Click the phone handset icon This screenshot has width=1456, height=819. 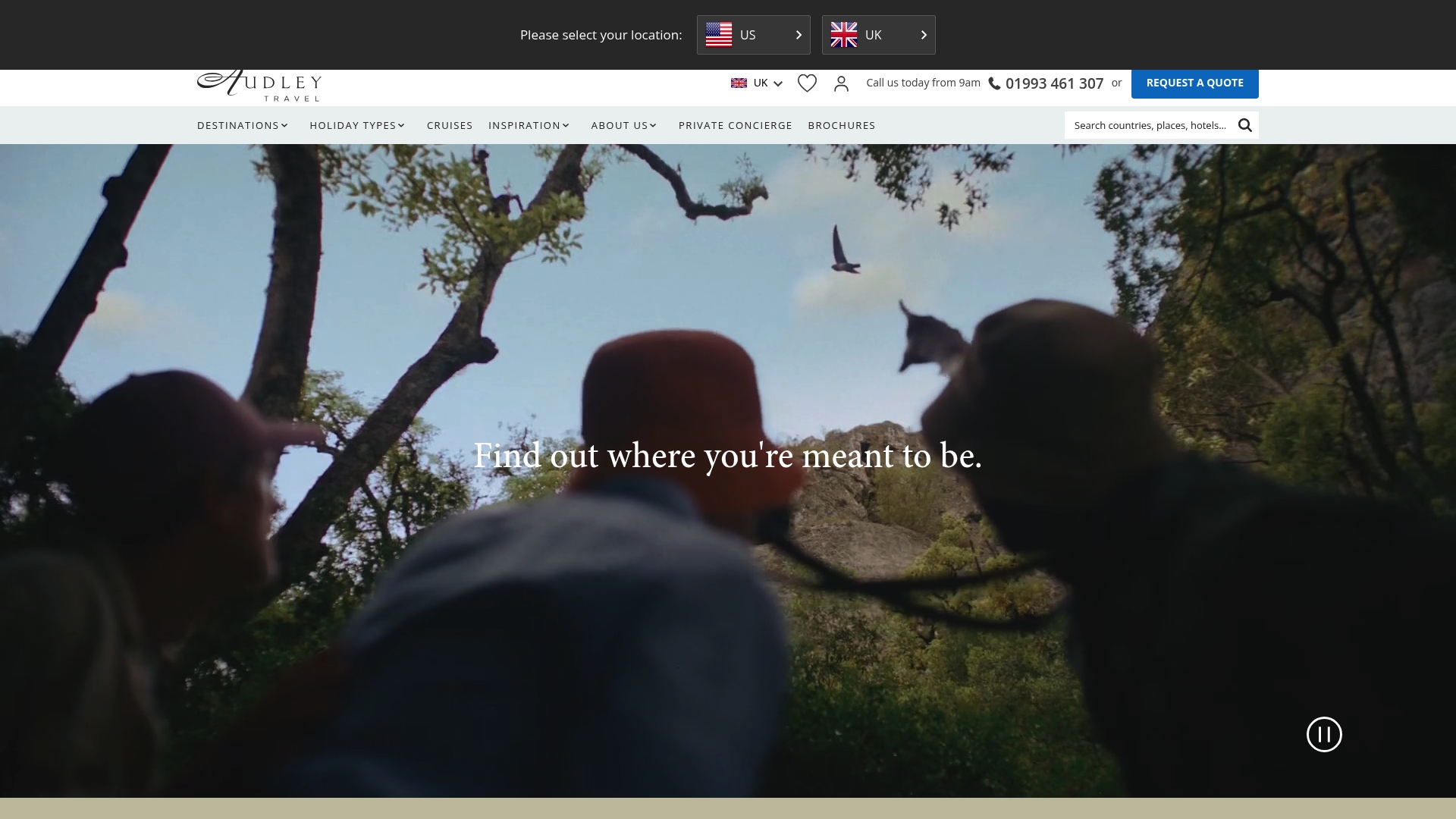click(x=994, y=83)
